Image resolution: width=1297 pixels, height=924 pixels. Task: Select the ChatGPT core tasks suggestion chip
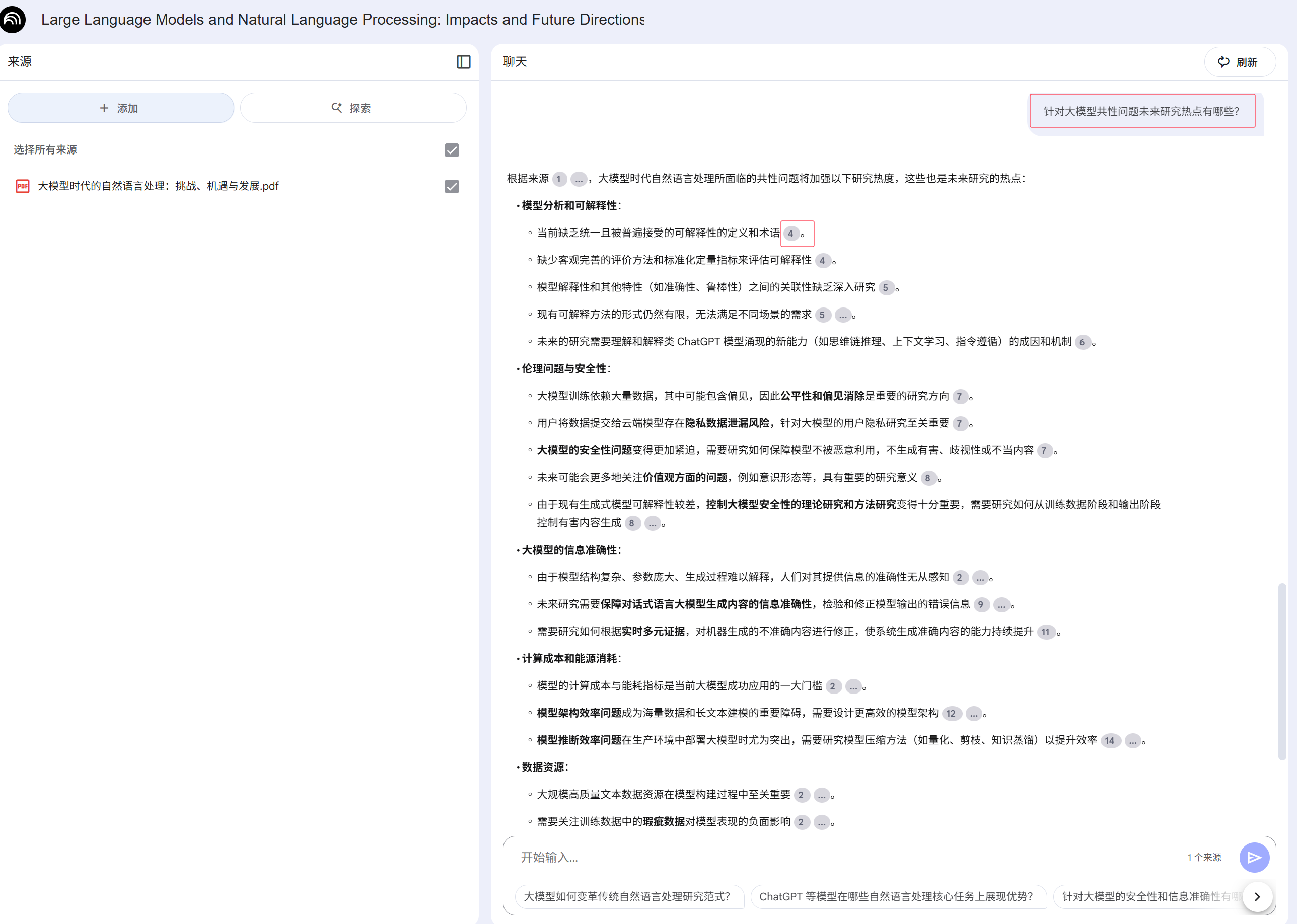[x=896, y=896]
